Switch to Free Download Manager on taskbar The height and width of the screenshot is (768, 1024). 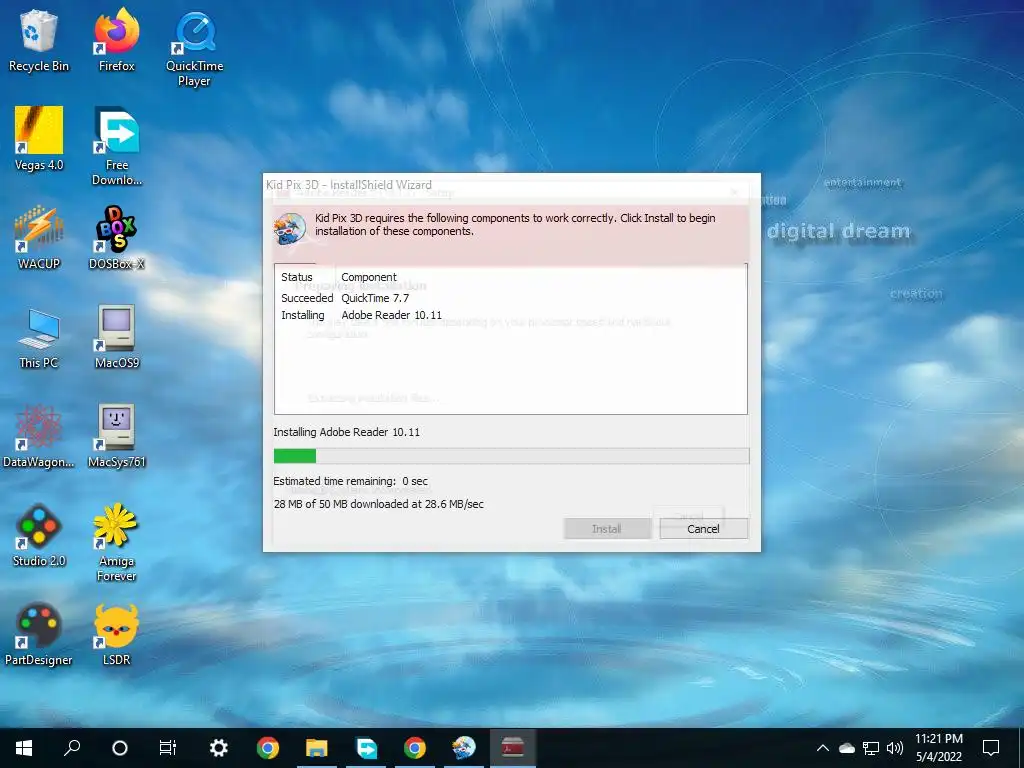click(x=366, y=748)
